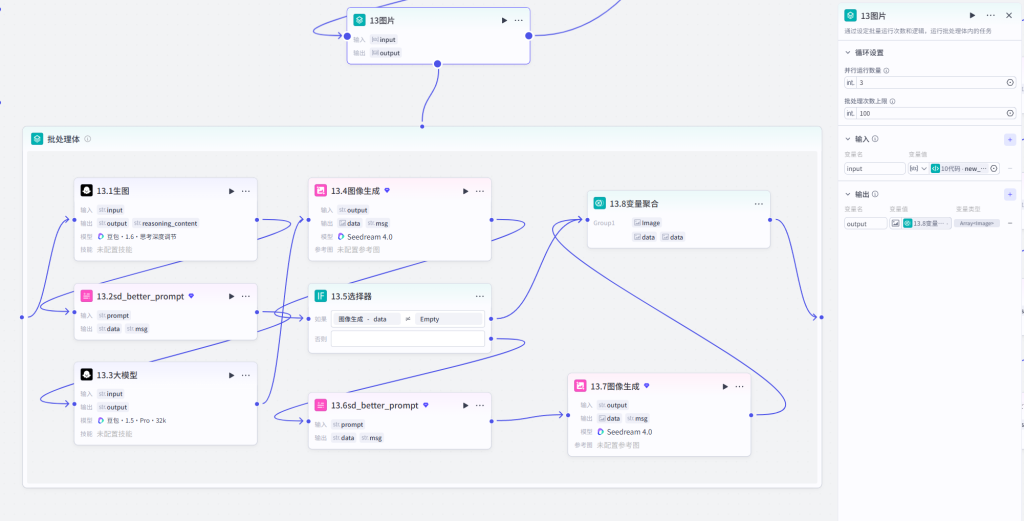Run the 13.7图像生成 node
Screen dimensions: 1024x521
point(725,387)
